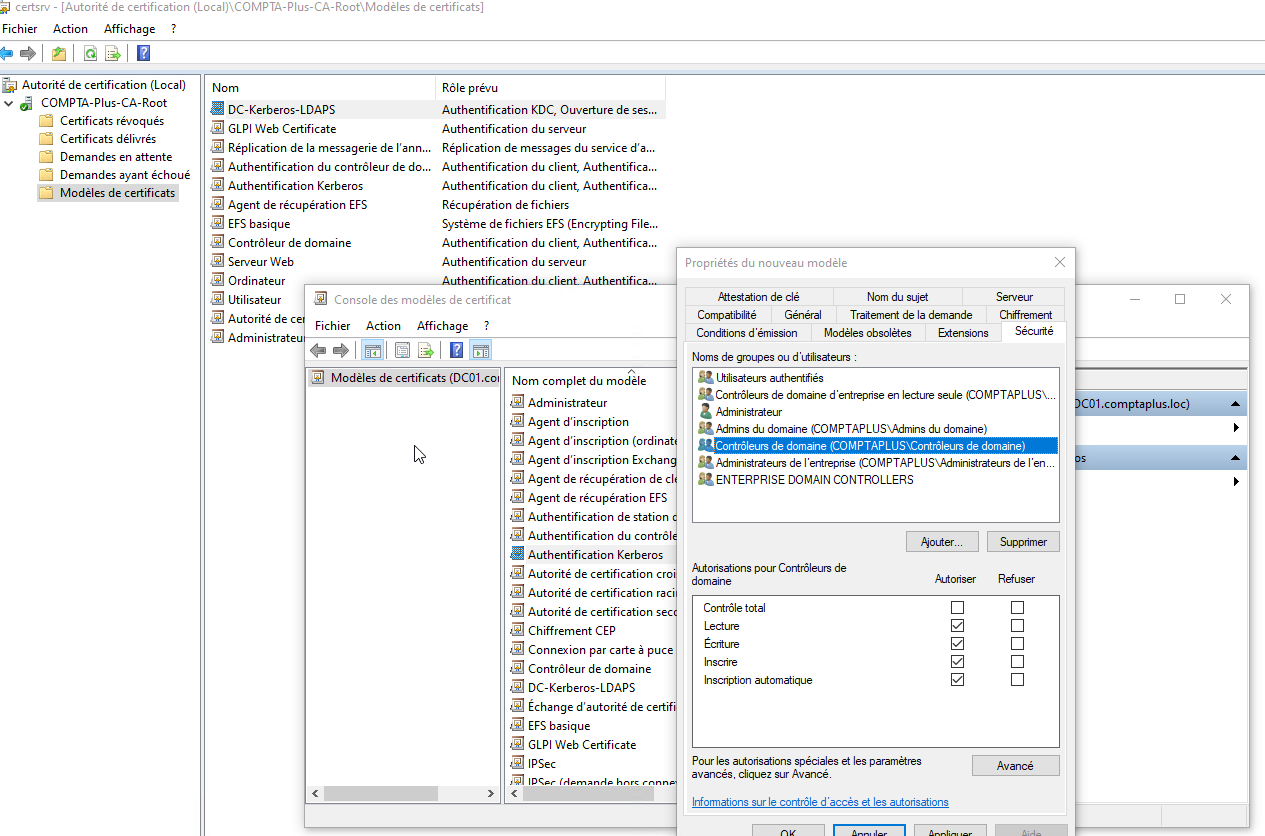Open the Affichage menu in the certsrv window

[x=130, y=29]
